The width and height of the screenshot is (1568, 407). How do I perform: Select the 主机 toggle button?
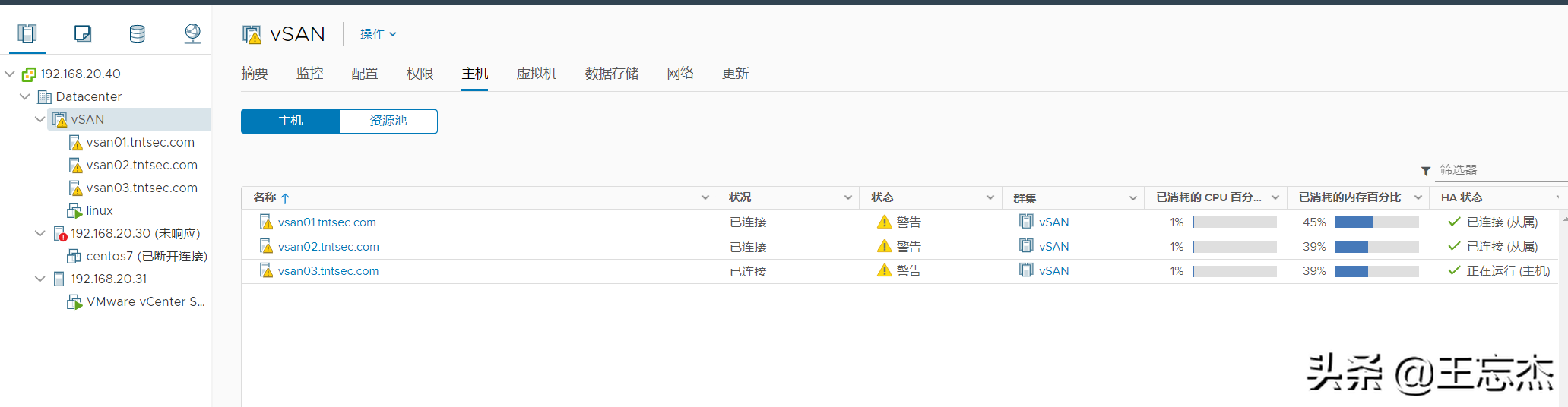click(x=290, y=121)
